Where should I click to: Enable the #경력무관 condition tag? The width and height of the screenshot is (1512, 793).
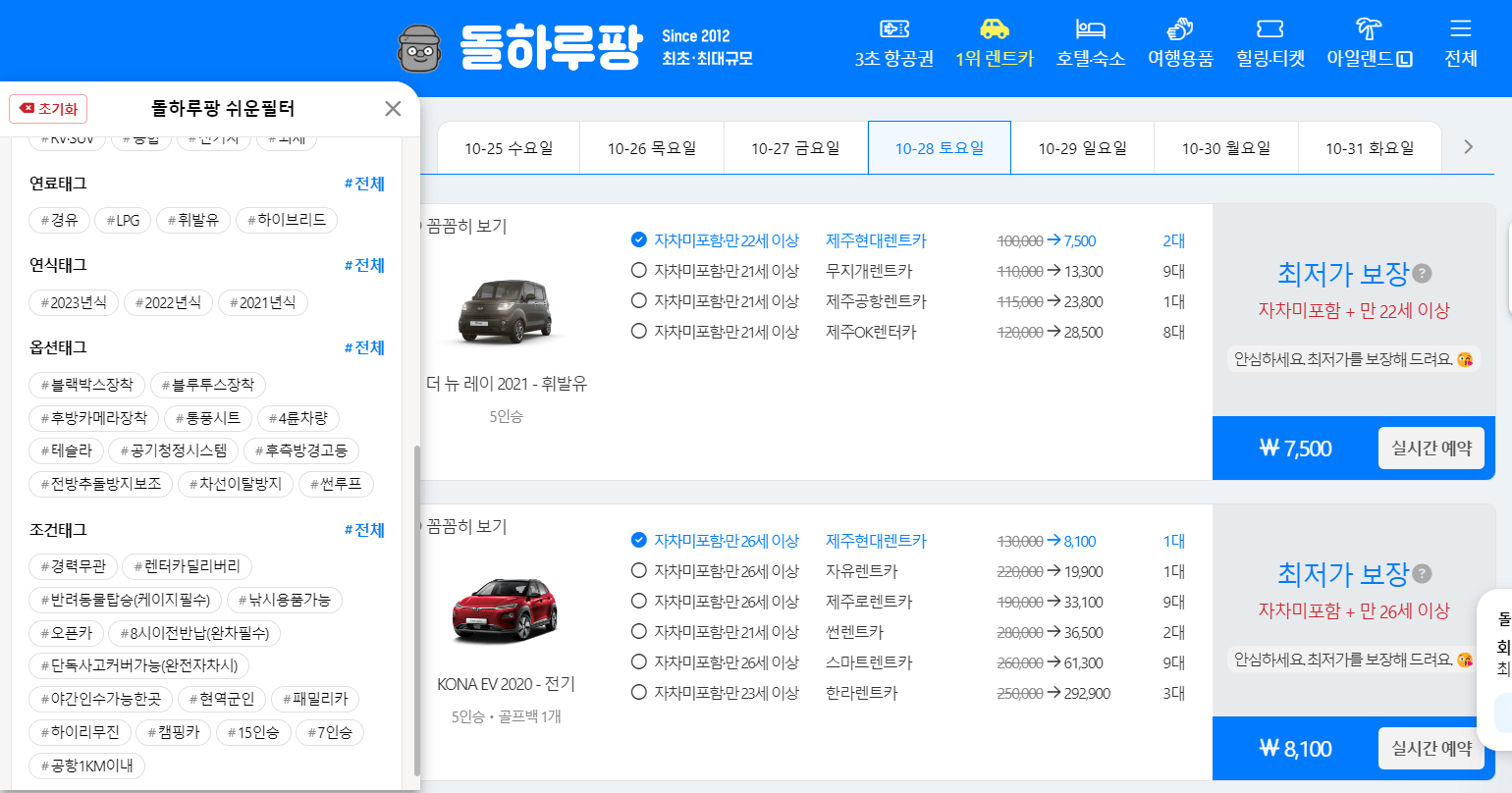click(74, 566)
